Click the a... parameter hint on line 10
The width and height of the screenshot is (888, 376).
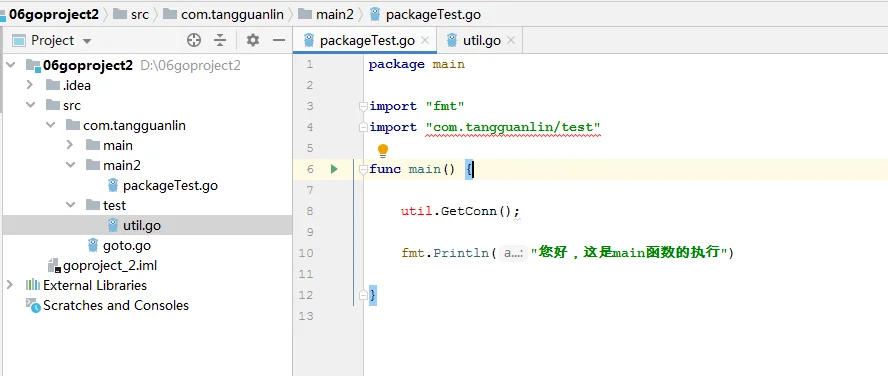pos(514,253)
